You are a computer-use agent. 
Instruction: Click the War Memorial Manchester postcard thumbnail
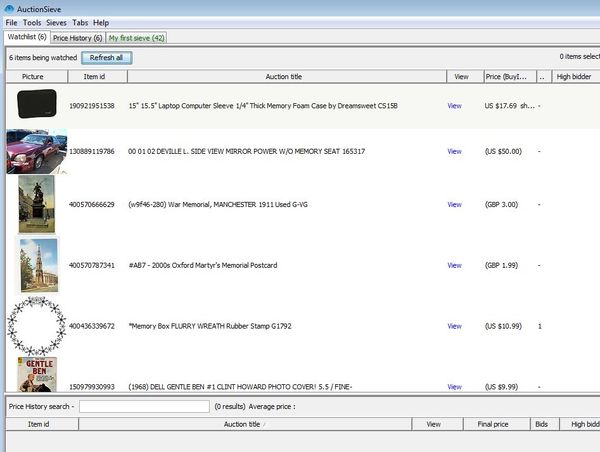pyautogui.click(x=35, y=204)
